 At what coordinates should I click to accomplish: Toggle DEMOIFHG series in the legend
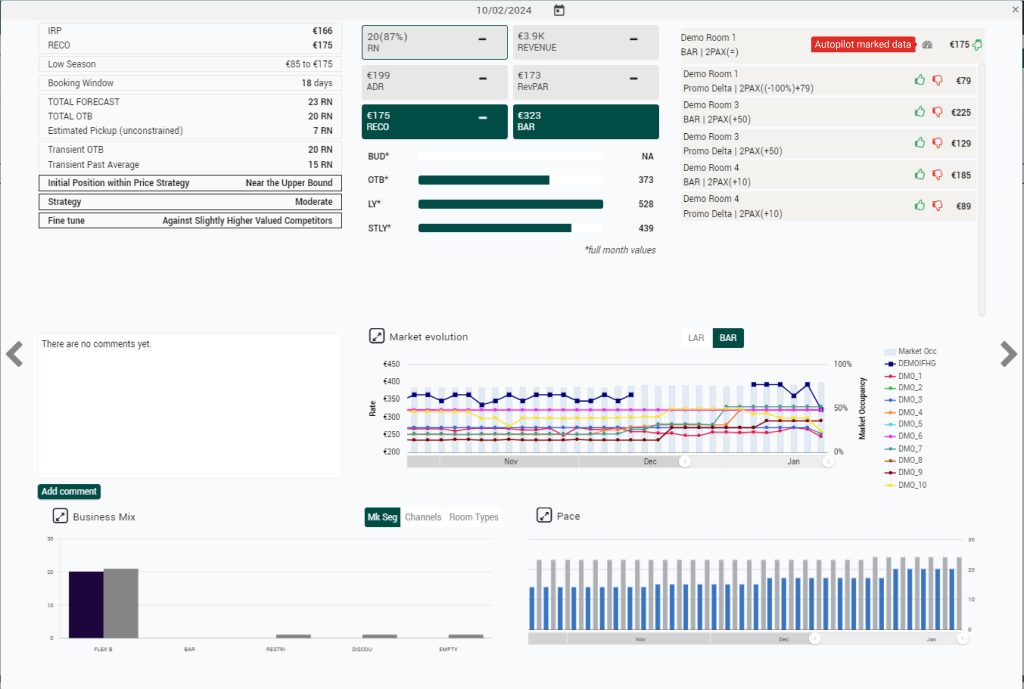[x=910, y=363]
